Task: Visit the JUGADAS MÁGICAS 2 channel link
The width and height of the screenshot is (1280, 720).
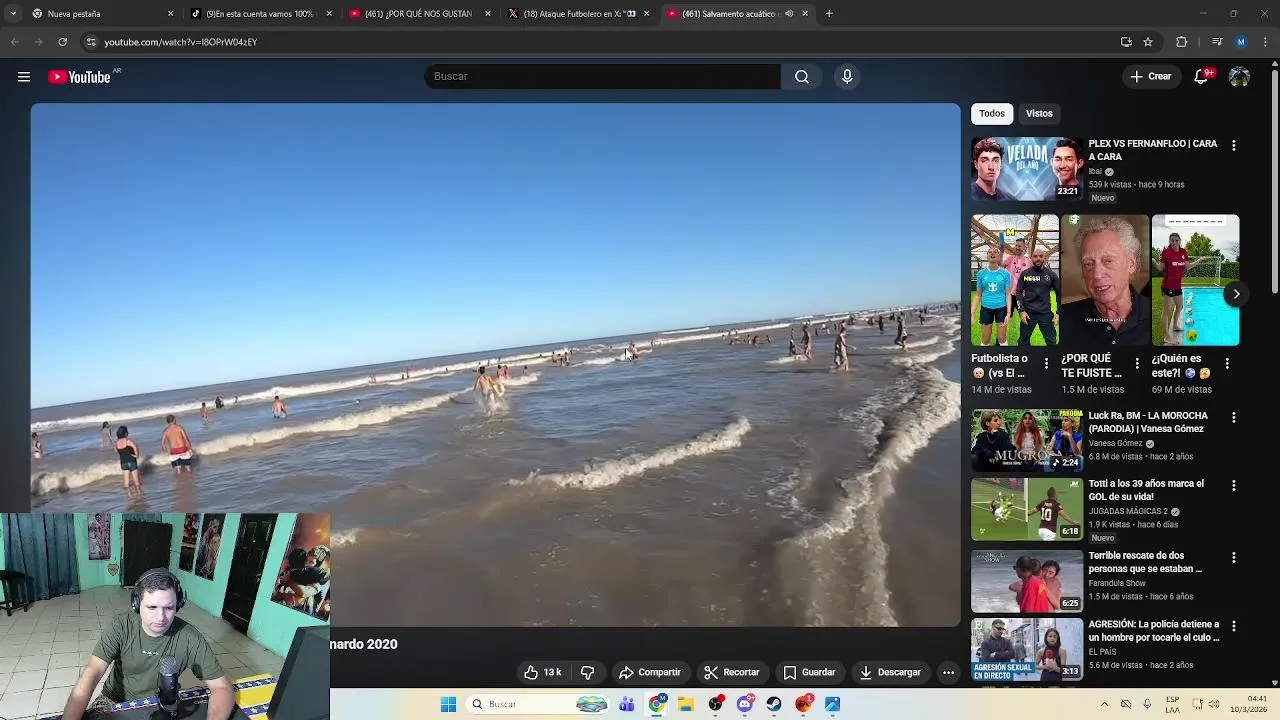Action: click(1128, 512)
